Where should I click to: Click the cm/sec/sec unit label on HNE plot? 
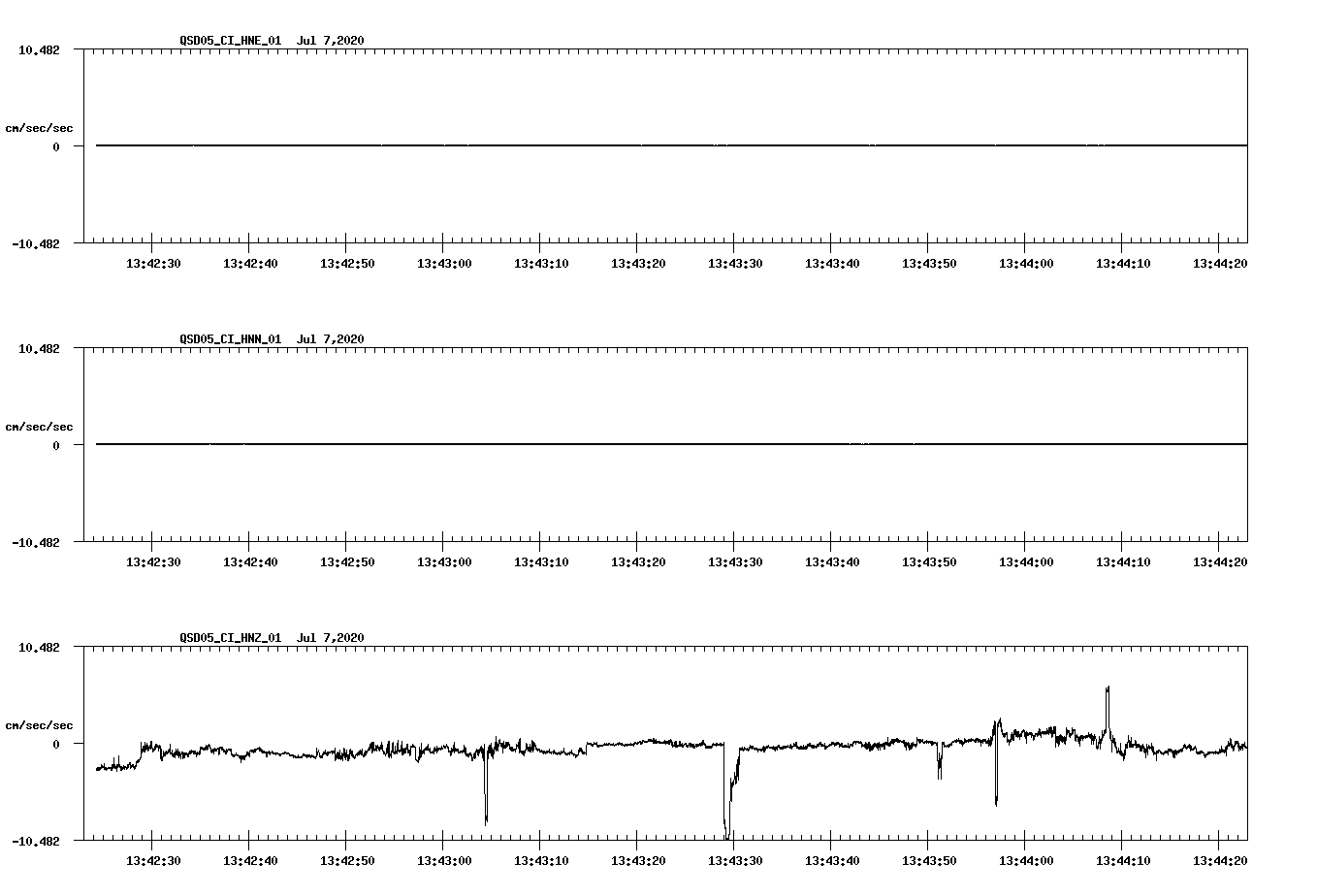pos(39,128)
